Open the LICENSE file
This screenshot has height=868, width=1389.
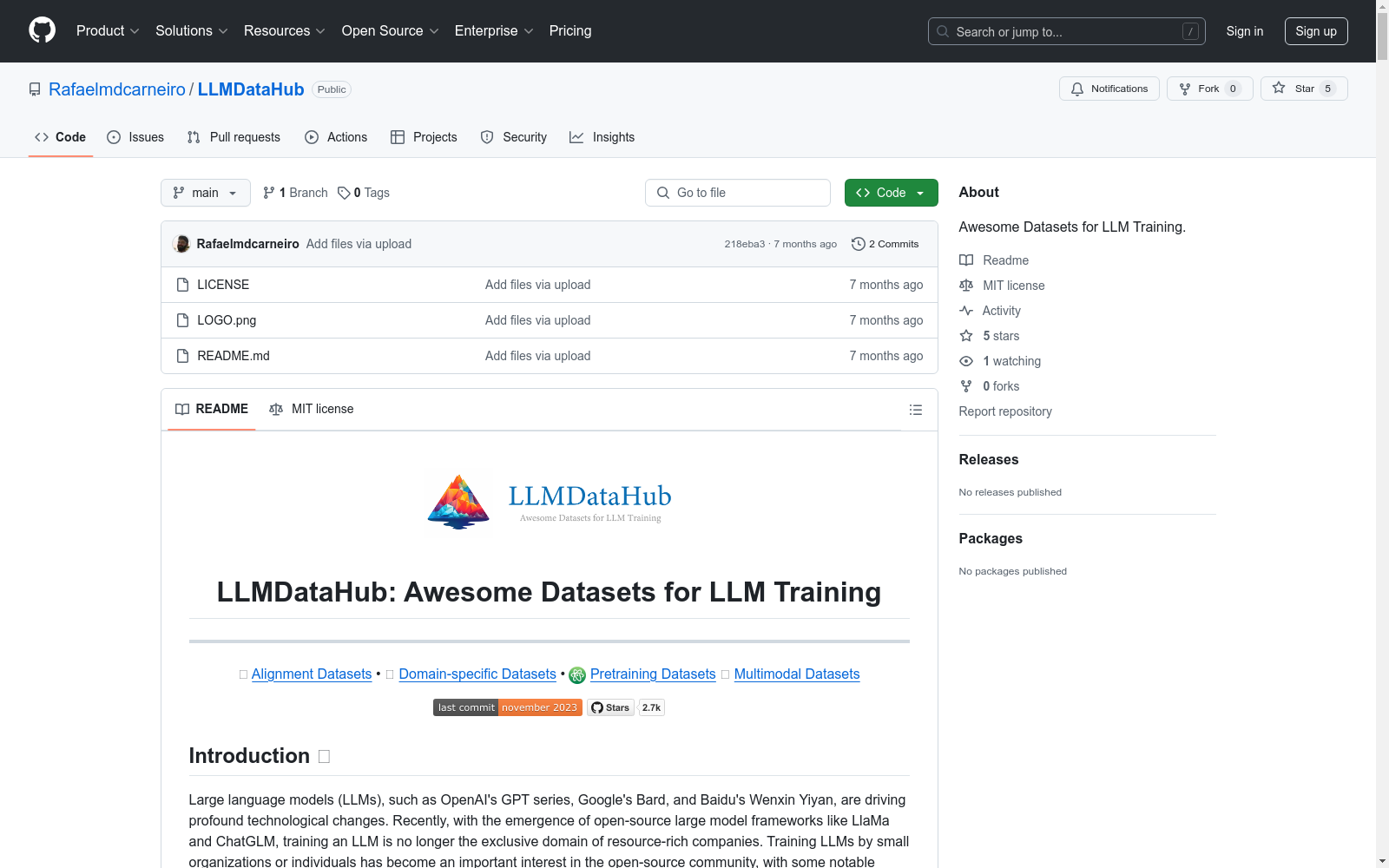pos(223,285)
